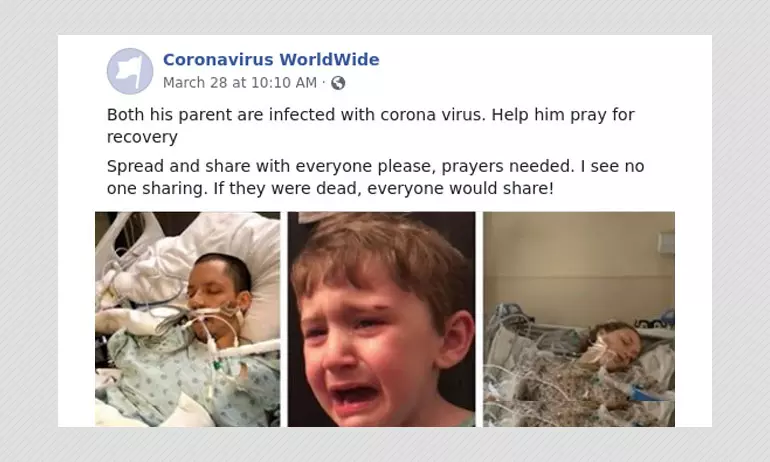Viewport: 770px width, 462px height.
Task: Click the globe public privacy icon
Action: [x=338, y=83]
